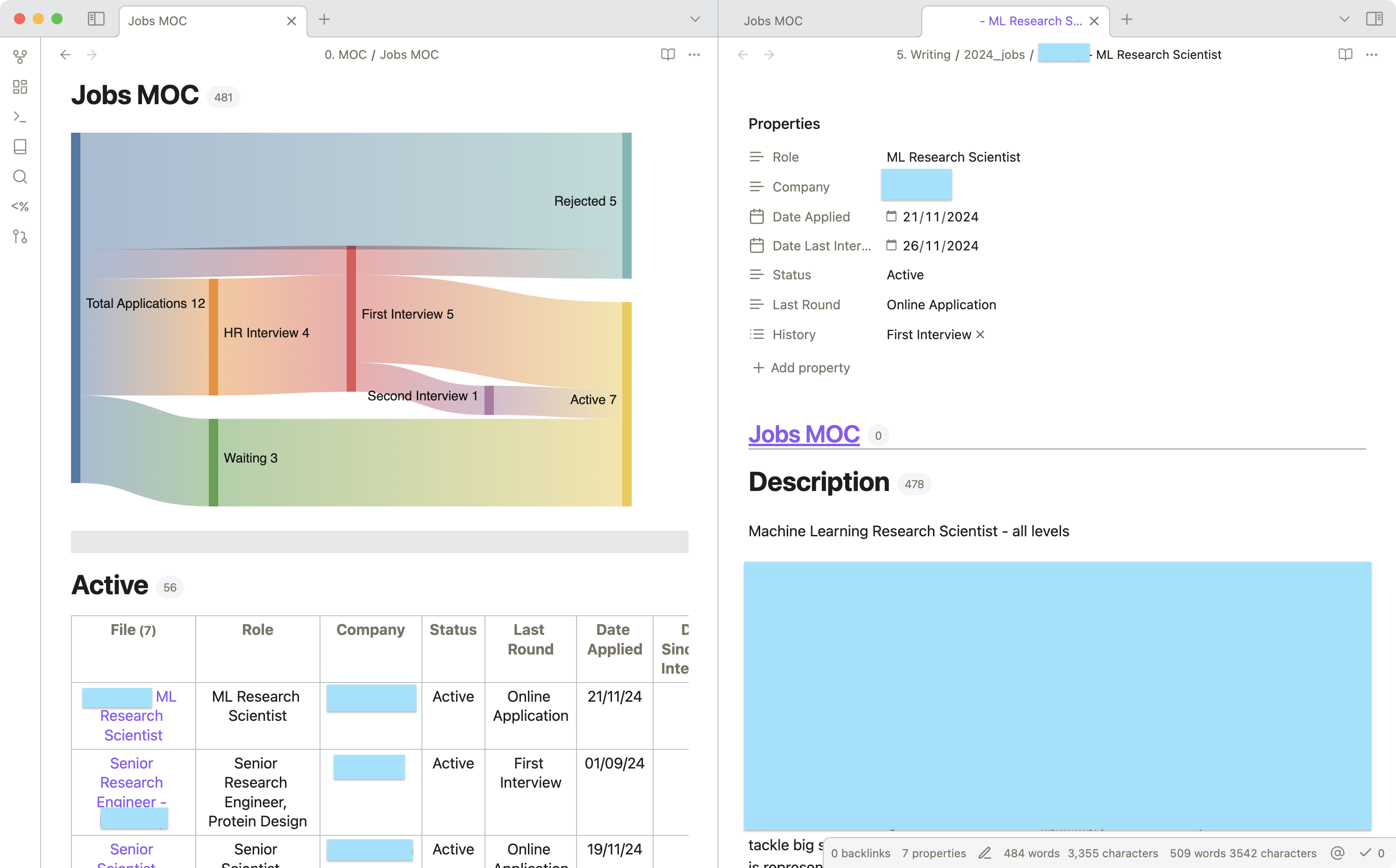Click the pencil edit mode status icon
Screen dimensions: 1396x868
(985, 853)
